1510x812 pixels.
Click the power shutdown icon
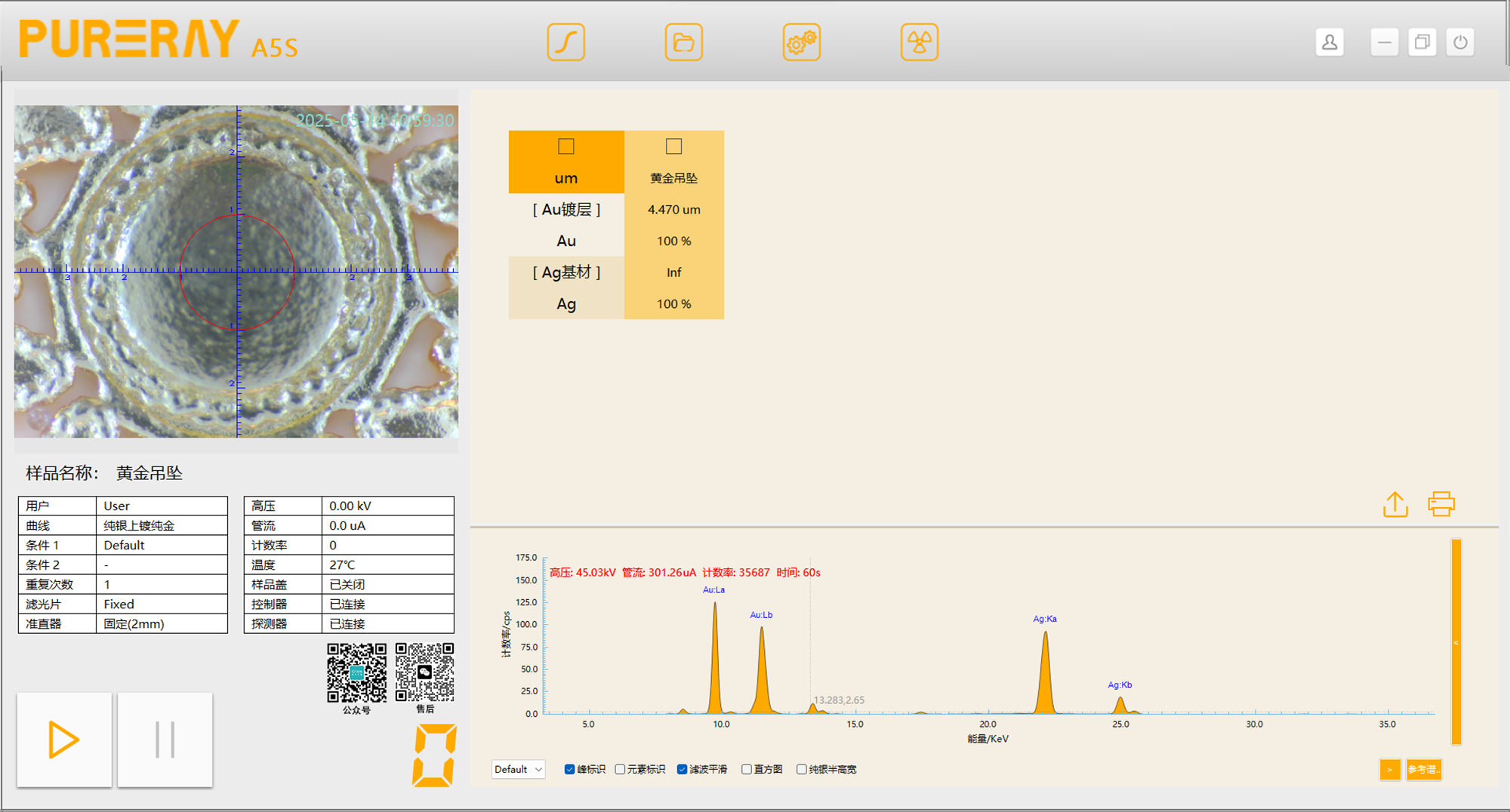click(x=1460, y=42)
